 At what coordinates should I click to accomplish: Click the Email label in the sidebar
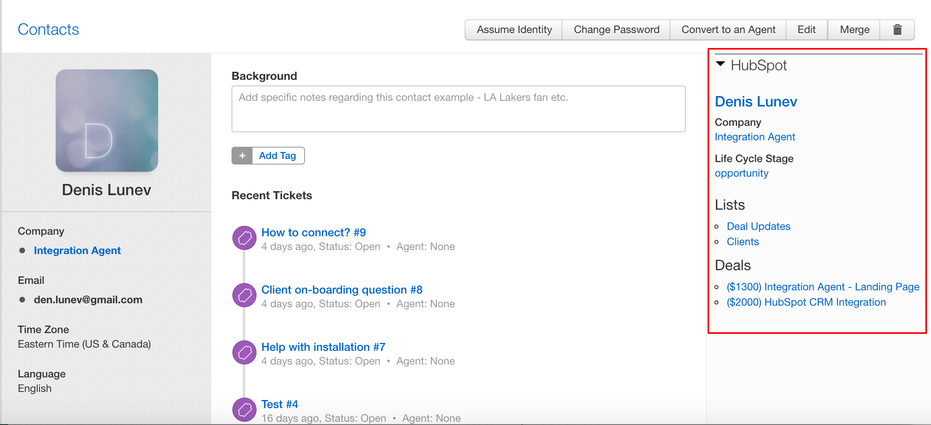pyautogui.click(x=31, y=280)
